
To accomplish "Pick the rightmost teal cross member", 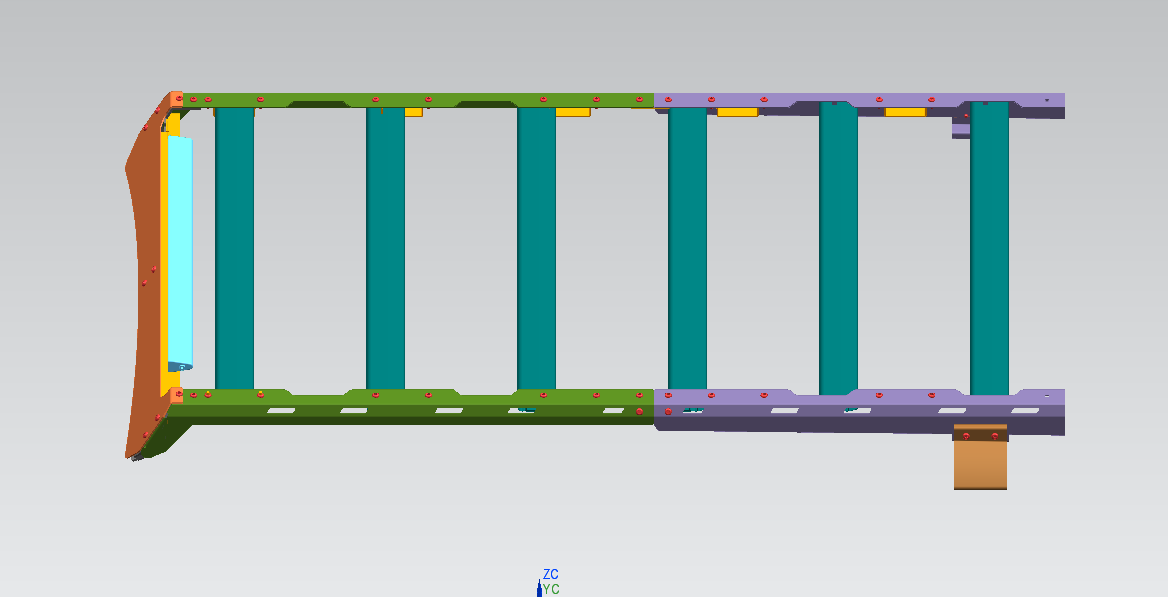I will (989, 248).
